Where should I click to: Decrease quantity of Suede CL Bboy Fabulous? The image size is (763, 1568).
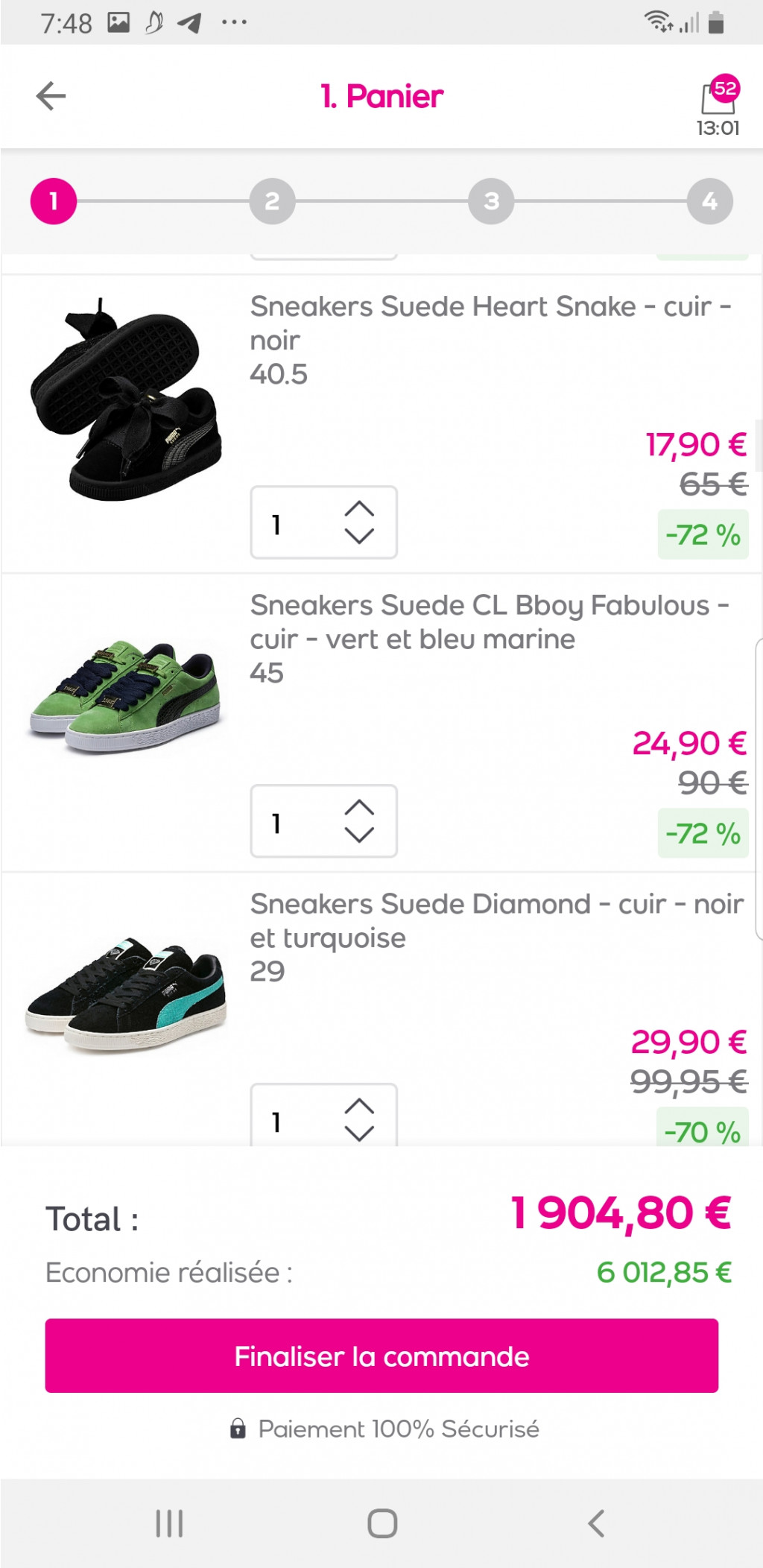359,835
